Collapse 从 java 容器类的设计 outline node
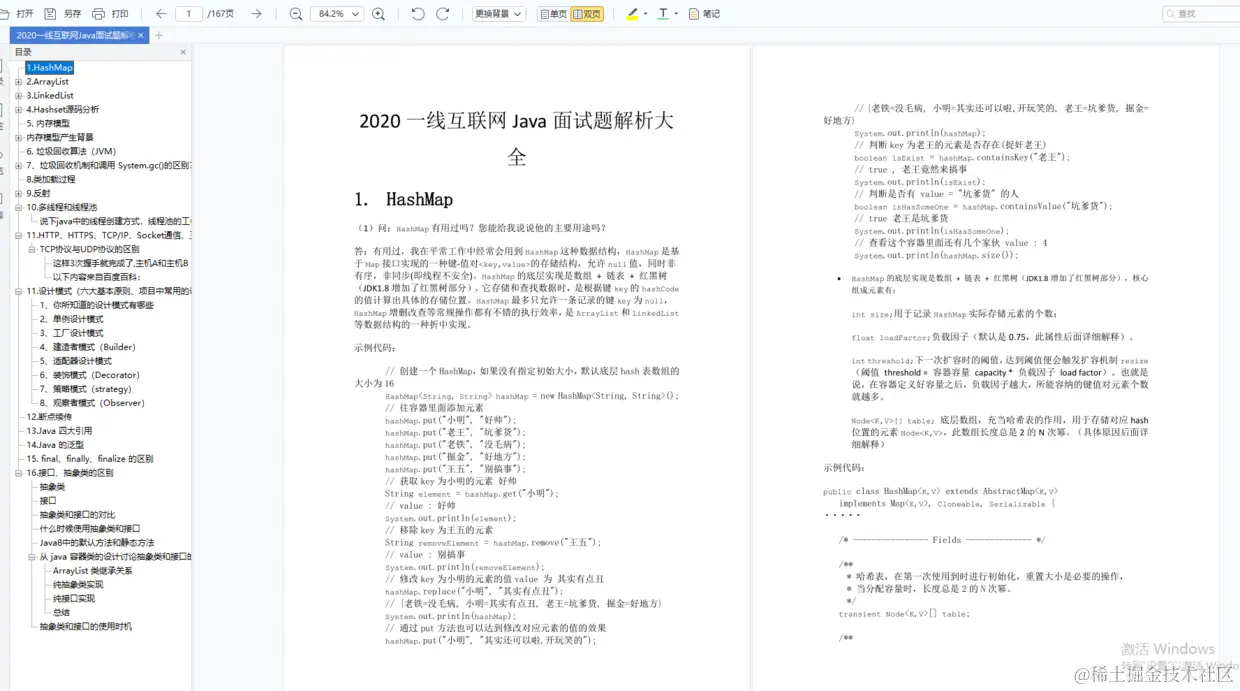The width and height of the screenshot is (1240, 691). pyautogui.click(x=31, y=557)
